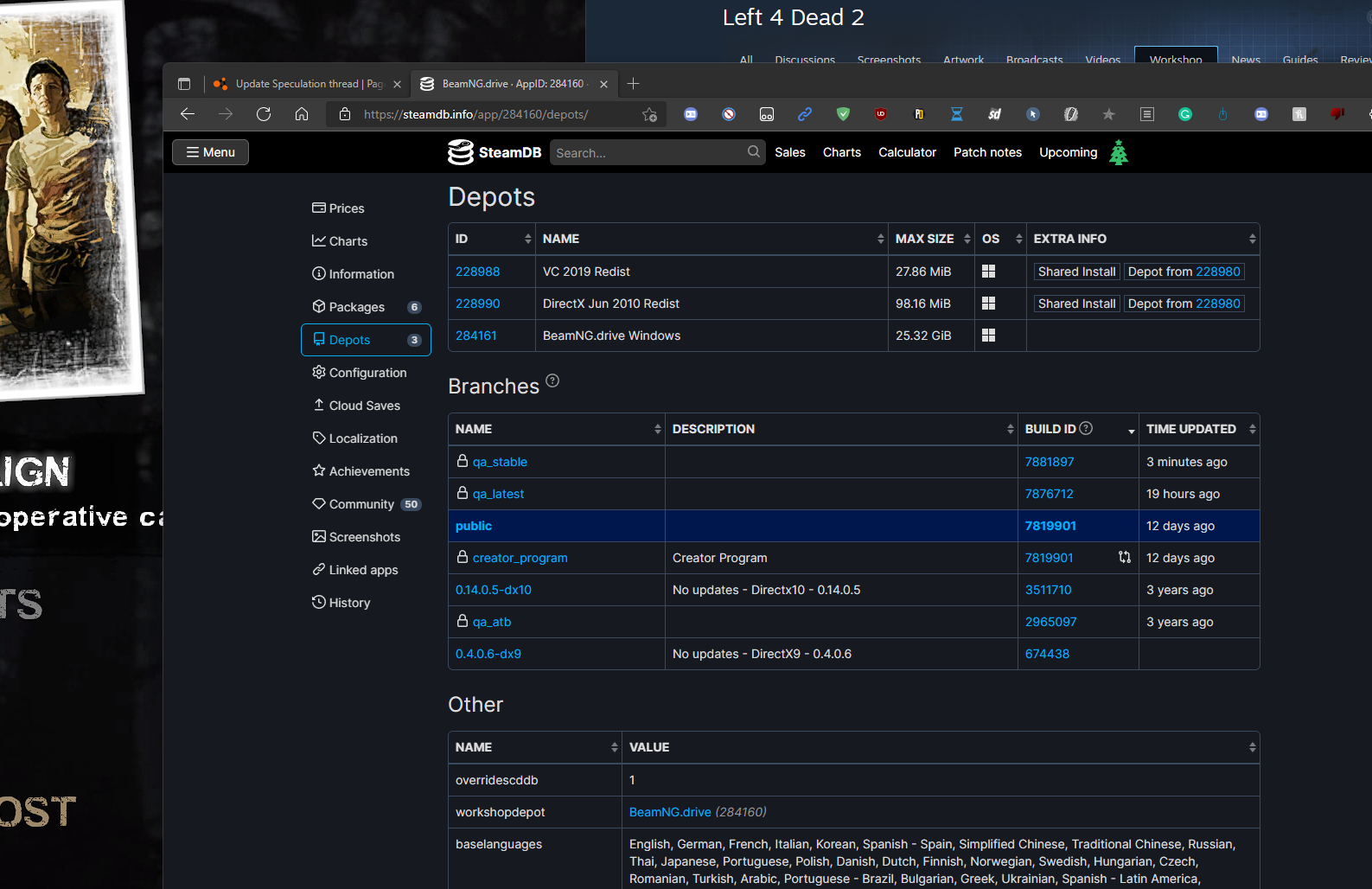Viewport: 1372px width, 889px height.
Task: Open a new browser tab
Action: coord(634,84)
